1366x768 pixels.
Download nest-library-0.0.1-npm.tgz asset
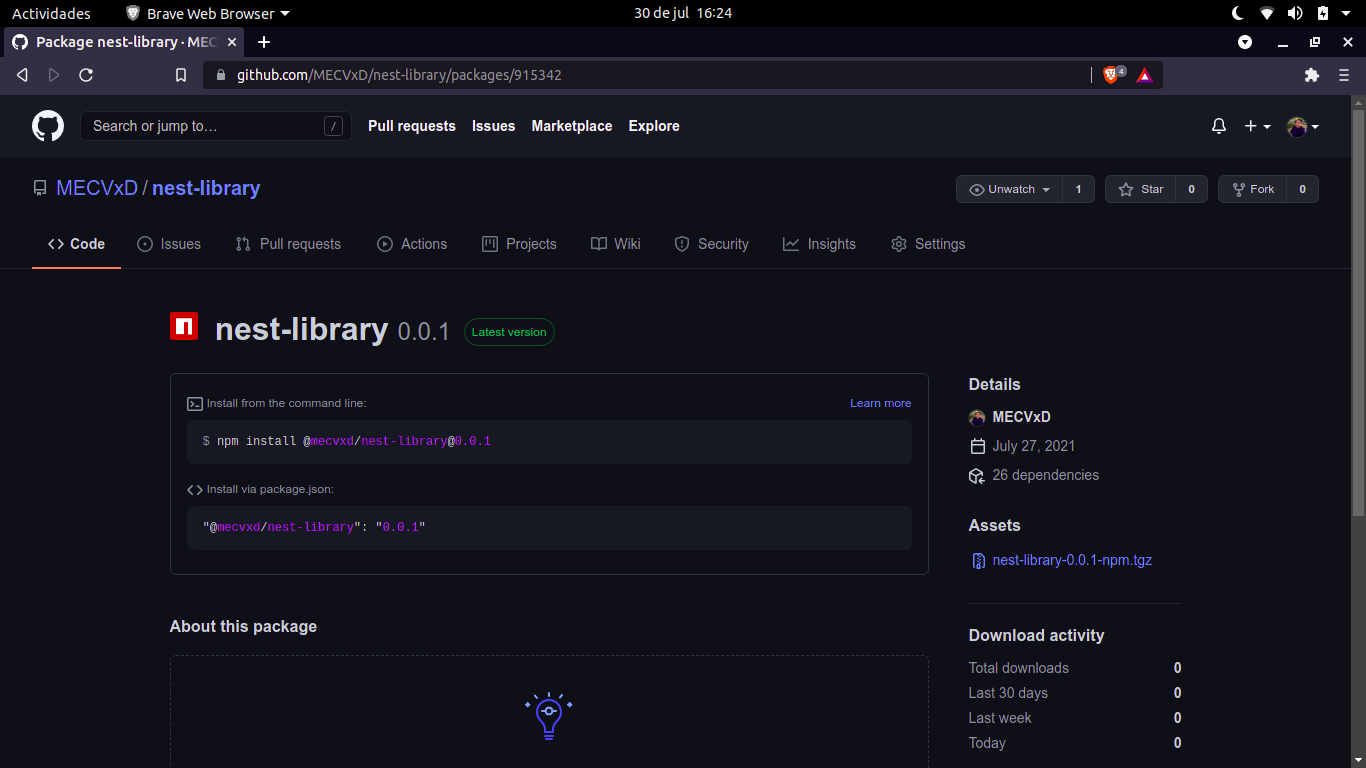1072,560
